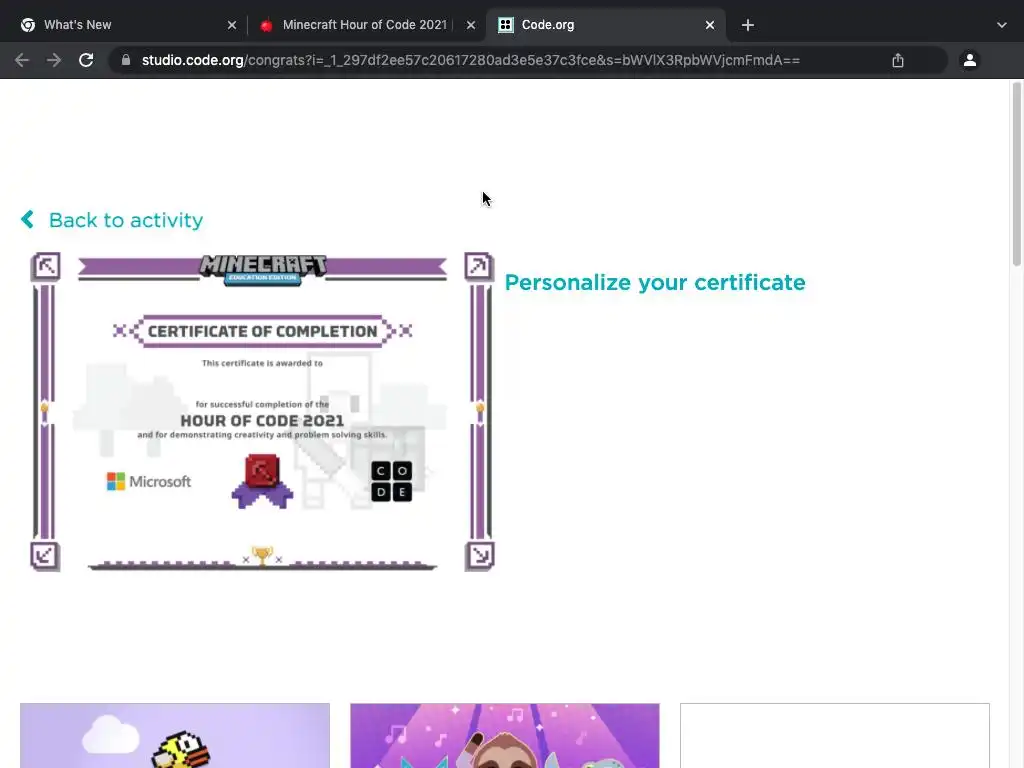Expand the tab search chevron
This screenshot has height=768, width=1024.
1002,25
